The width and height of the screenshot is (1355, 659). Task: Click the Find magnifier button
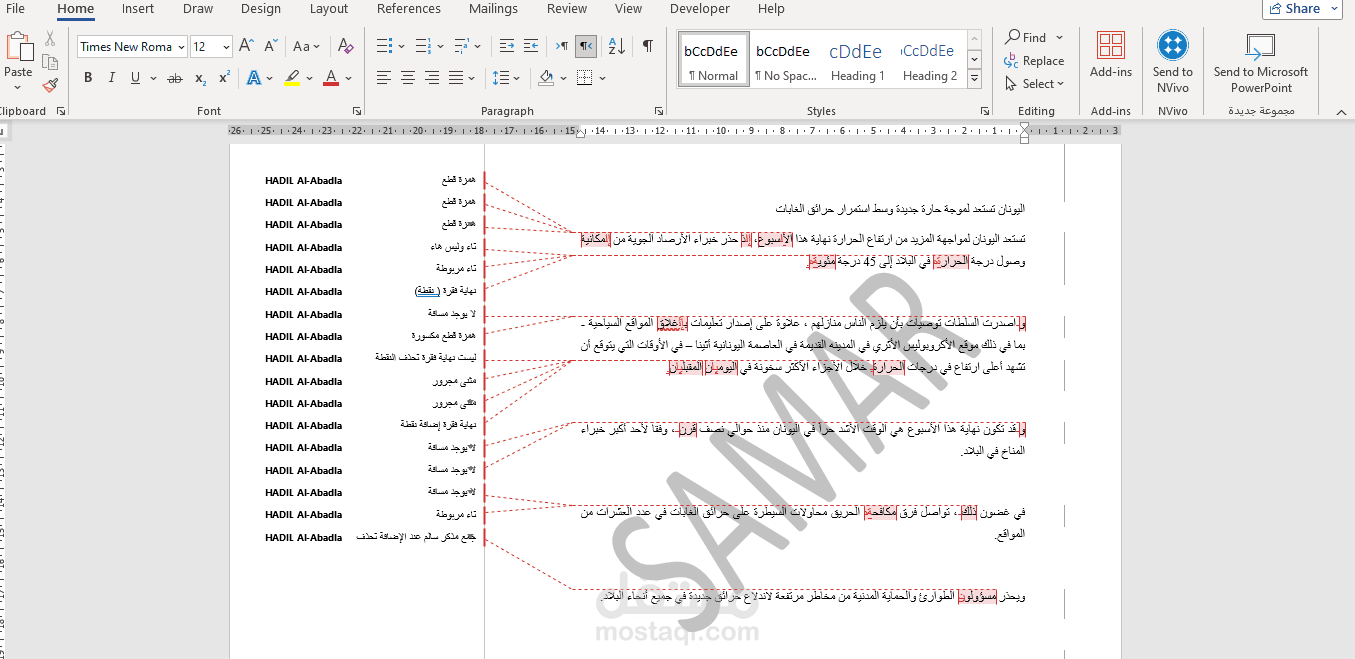(x=1026, y=37)
